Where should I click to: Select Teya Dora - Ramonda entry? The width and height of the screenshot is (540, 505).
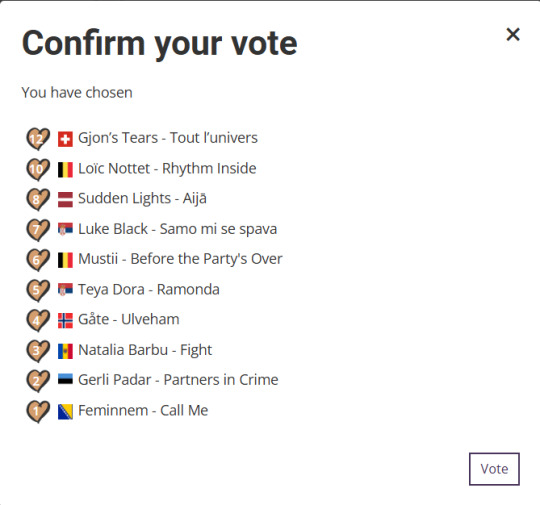[x=149, y=290]
